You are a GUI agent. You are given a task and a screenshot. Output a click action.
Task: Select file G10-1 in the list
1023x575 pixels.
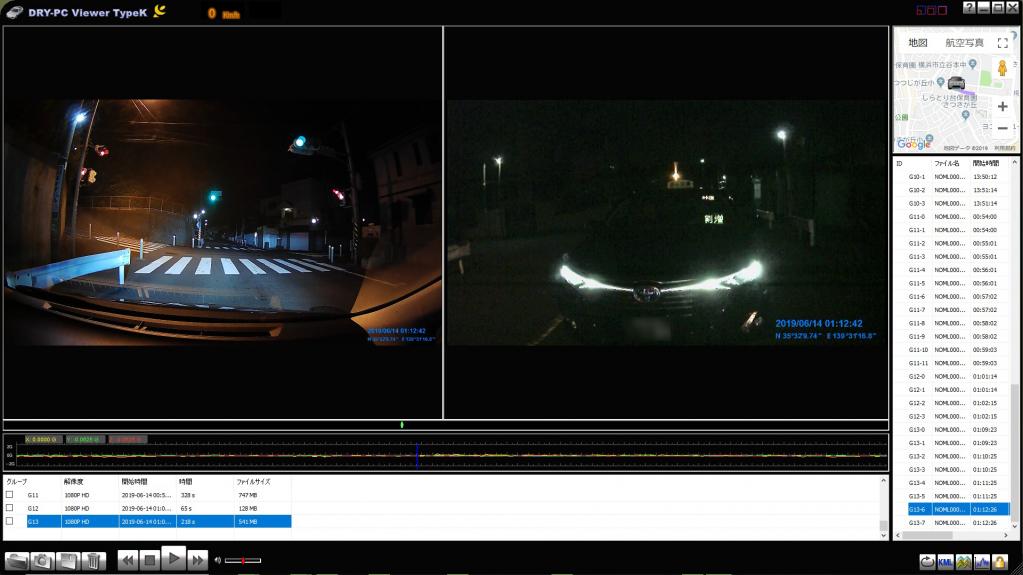[958, 177]
